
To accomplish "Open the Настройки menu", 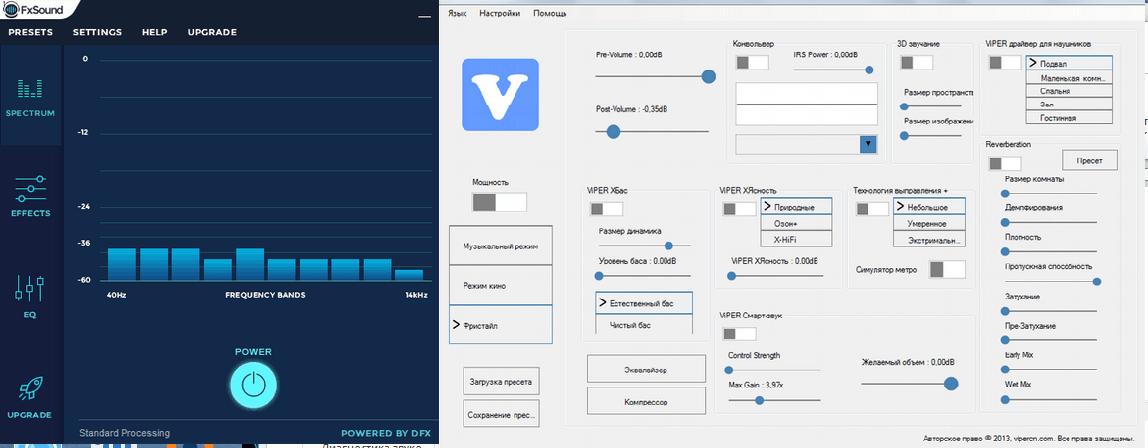I will point(499,14).
